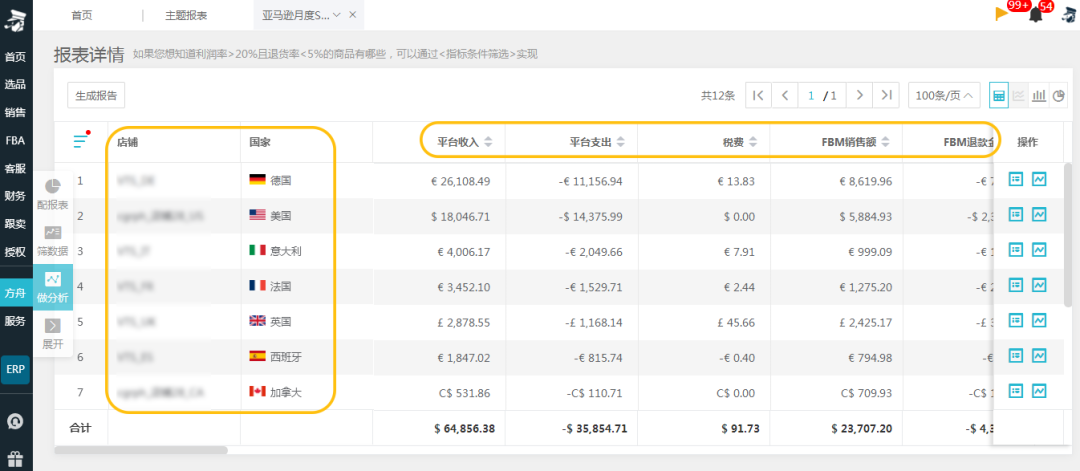This screenshot has height=471, width=1080.
Task: Click the app logo at top left
Action: (x=15, y=19)
